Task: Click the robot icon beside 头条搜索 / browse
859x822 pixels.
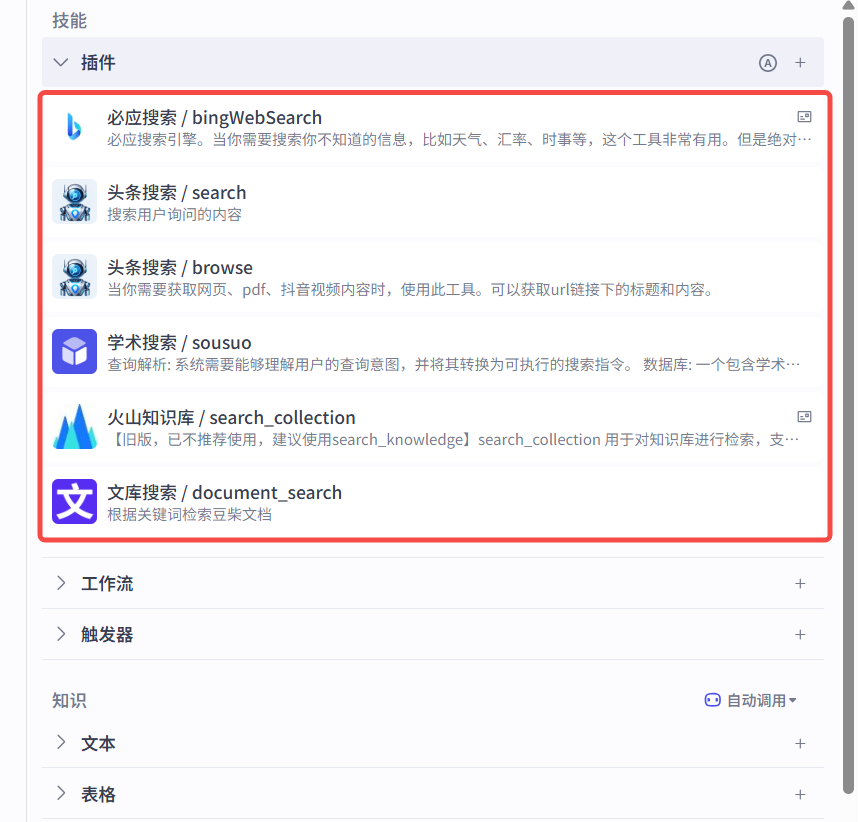Action: tap(75, 277)
